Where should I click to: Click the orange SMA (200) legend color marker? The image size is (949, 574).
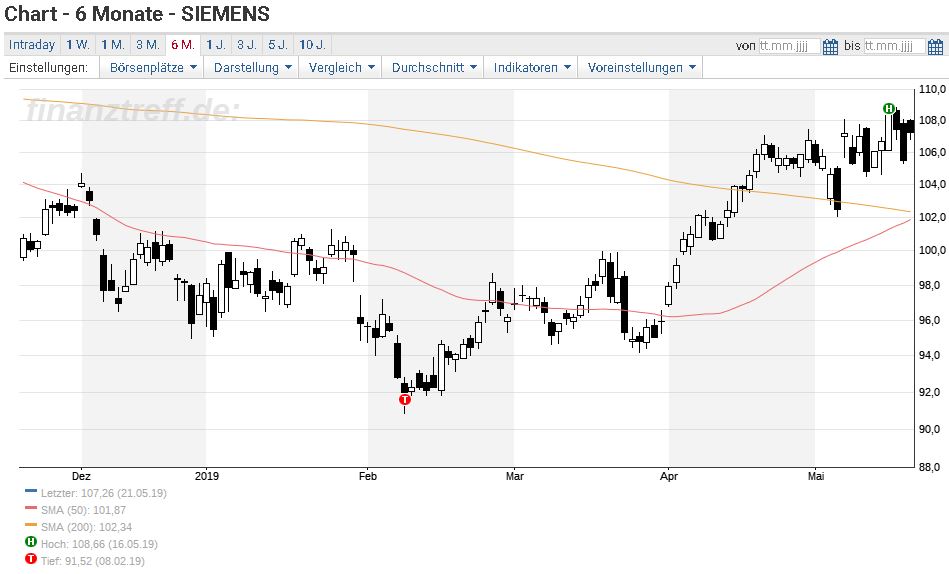[30, 525]
